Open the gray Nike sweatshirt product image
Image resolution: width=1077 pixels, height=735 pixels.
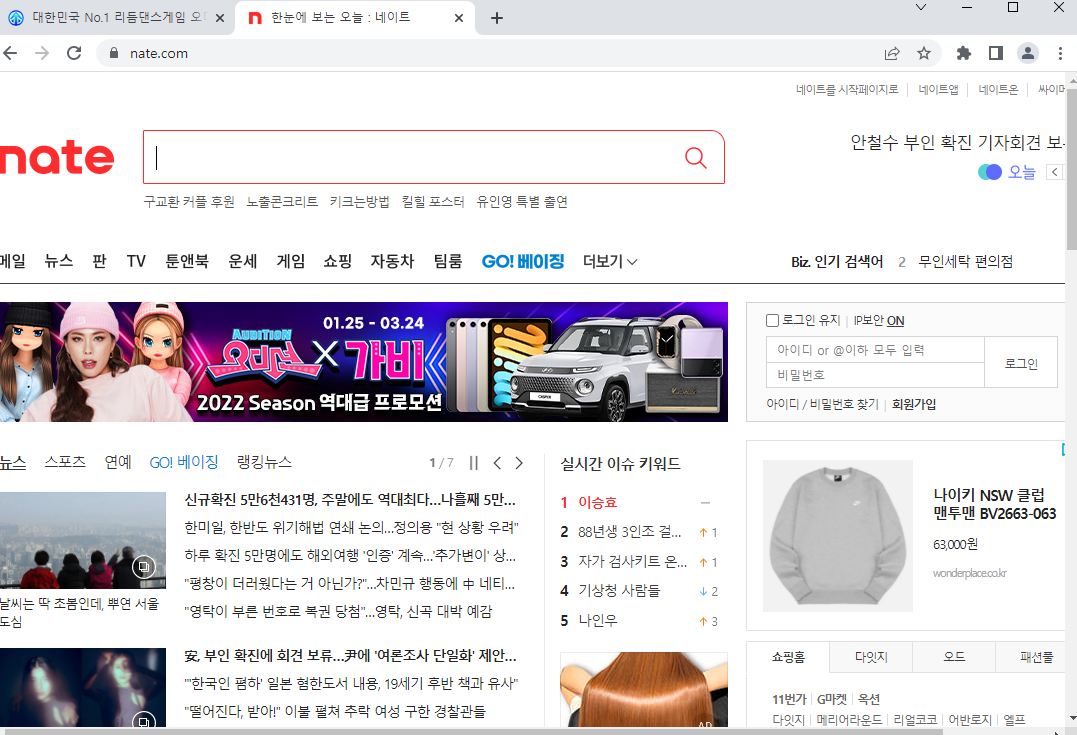(x=838, y=536)
